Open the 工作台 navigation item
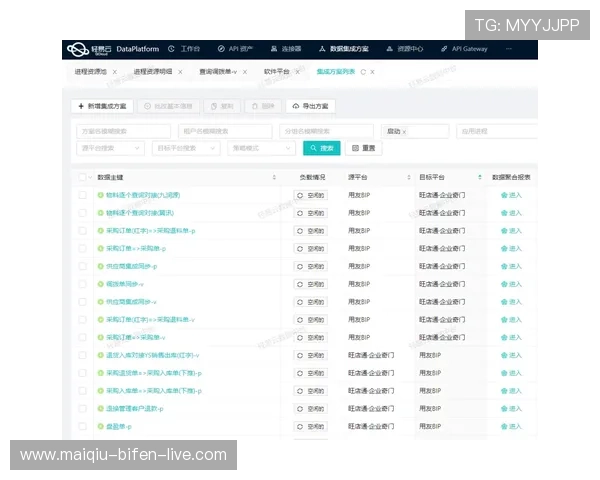The image size is (600, 480). click(184, 49)
